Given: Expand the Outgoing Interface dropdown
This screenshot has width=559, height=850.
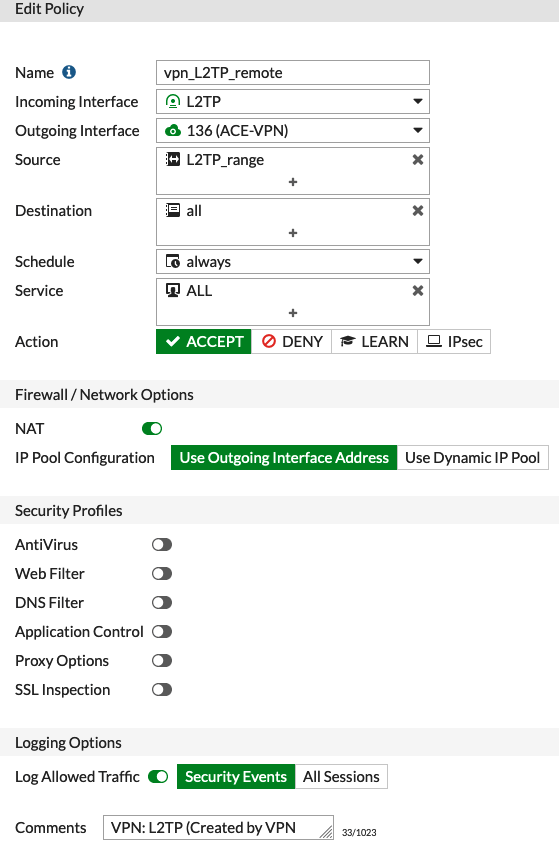Looking at the screenshot, I should [293, 131].
